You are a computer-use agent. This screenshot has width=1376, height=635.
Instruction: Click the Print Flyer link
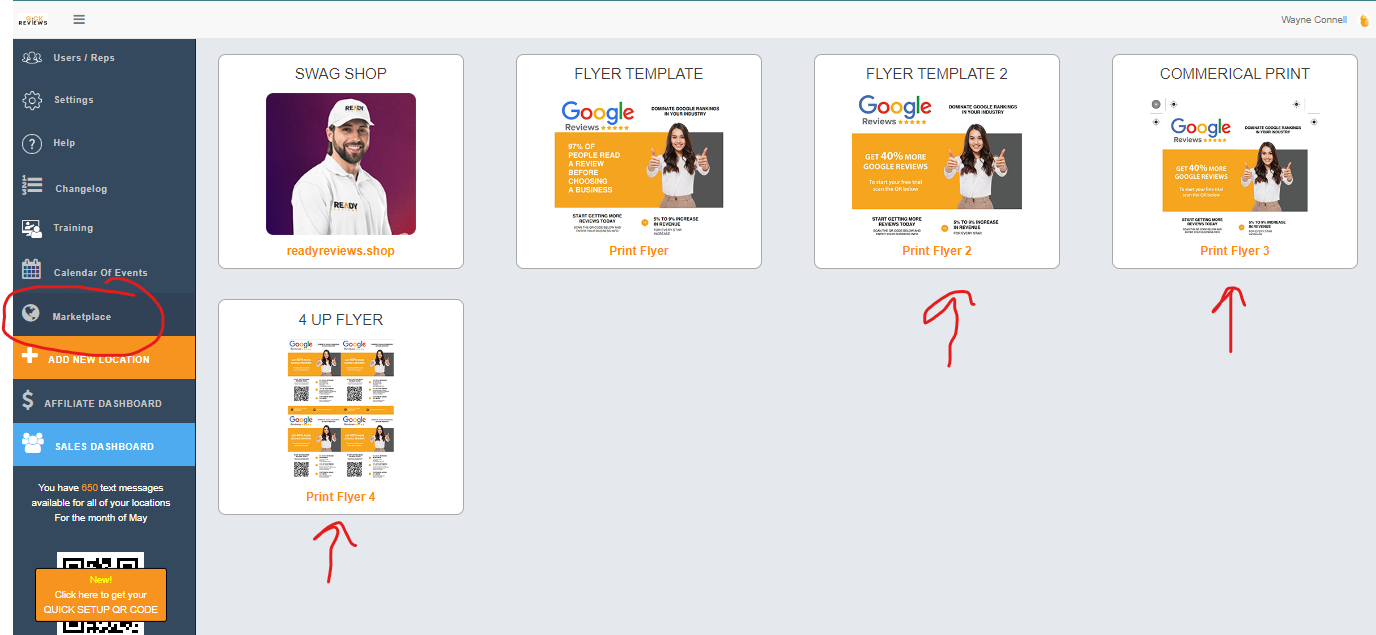click(638, 251)
